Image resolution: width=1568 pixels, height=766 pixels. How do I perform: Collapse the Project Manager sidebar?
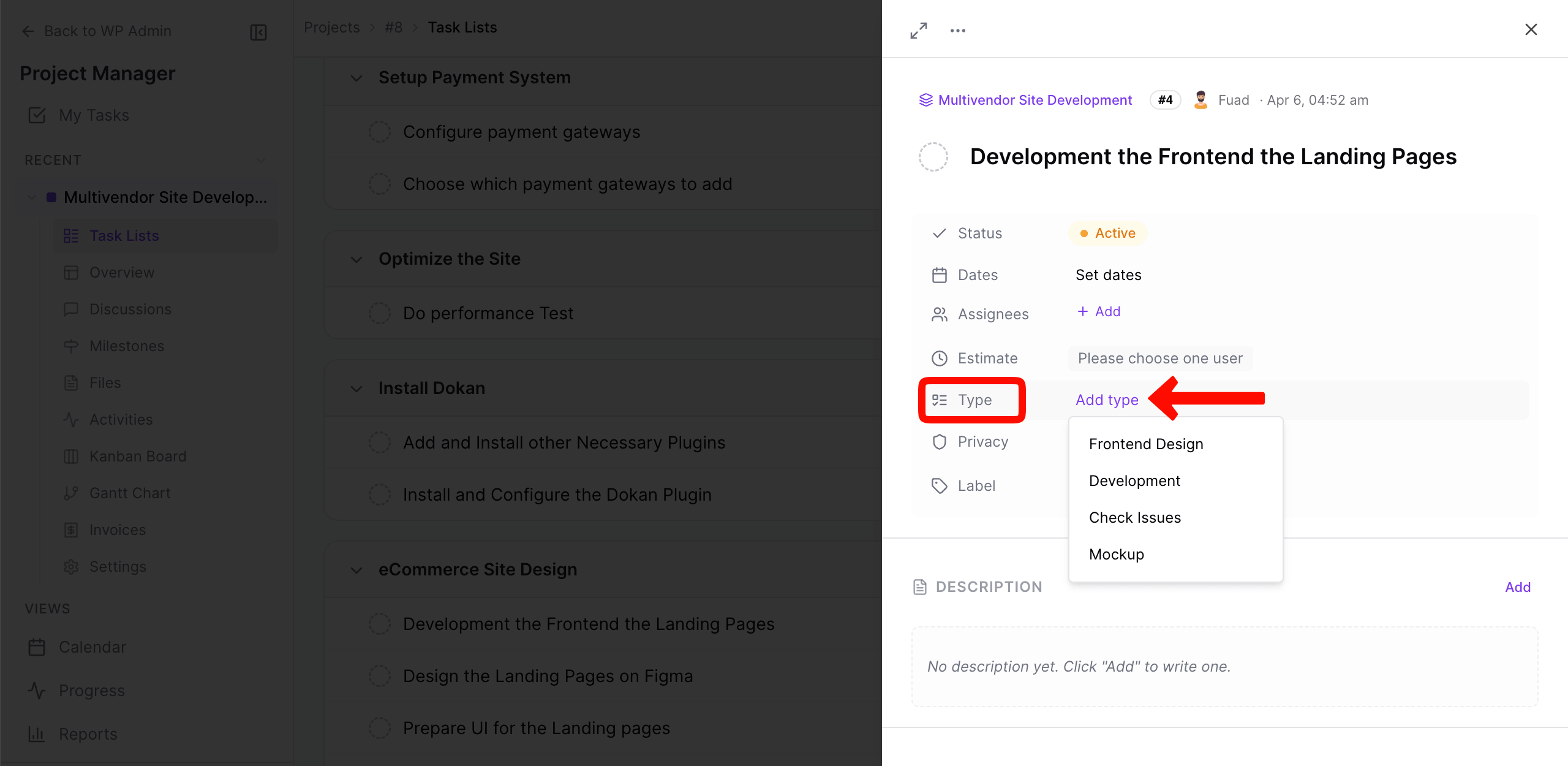point(258,32)
